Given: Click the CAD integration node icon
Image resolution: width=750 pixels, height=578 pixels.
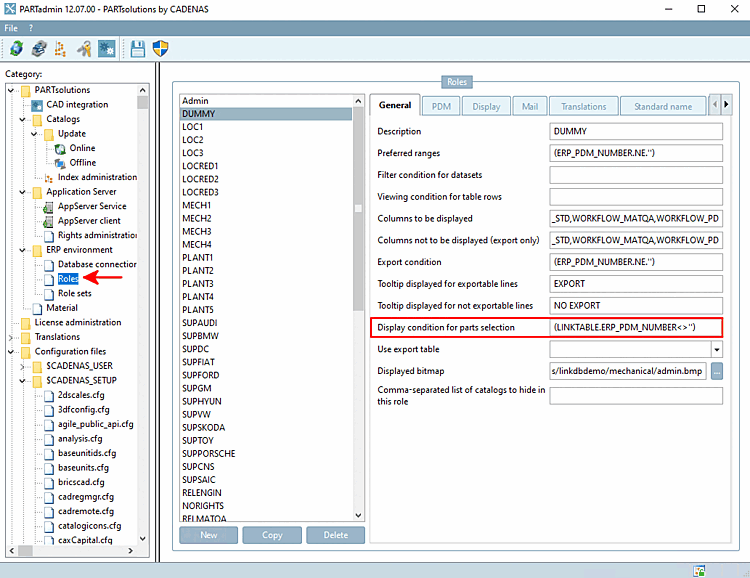Looking at the screenshot, I should (x=37, y=105).
